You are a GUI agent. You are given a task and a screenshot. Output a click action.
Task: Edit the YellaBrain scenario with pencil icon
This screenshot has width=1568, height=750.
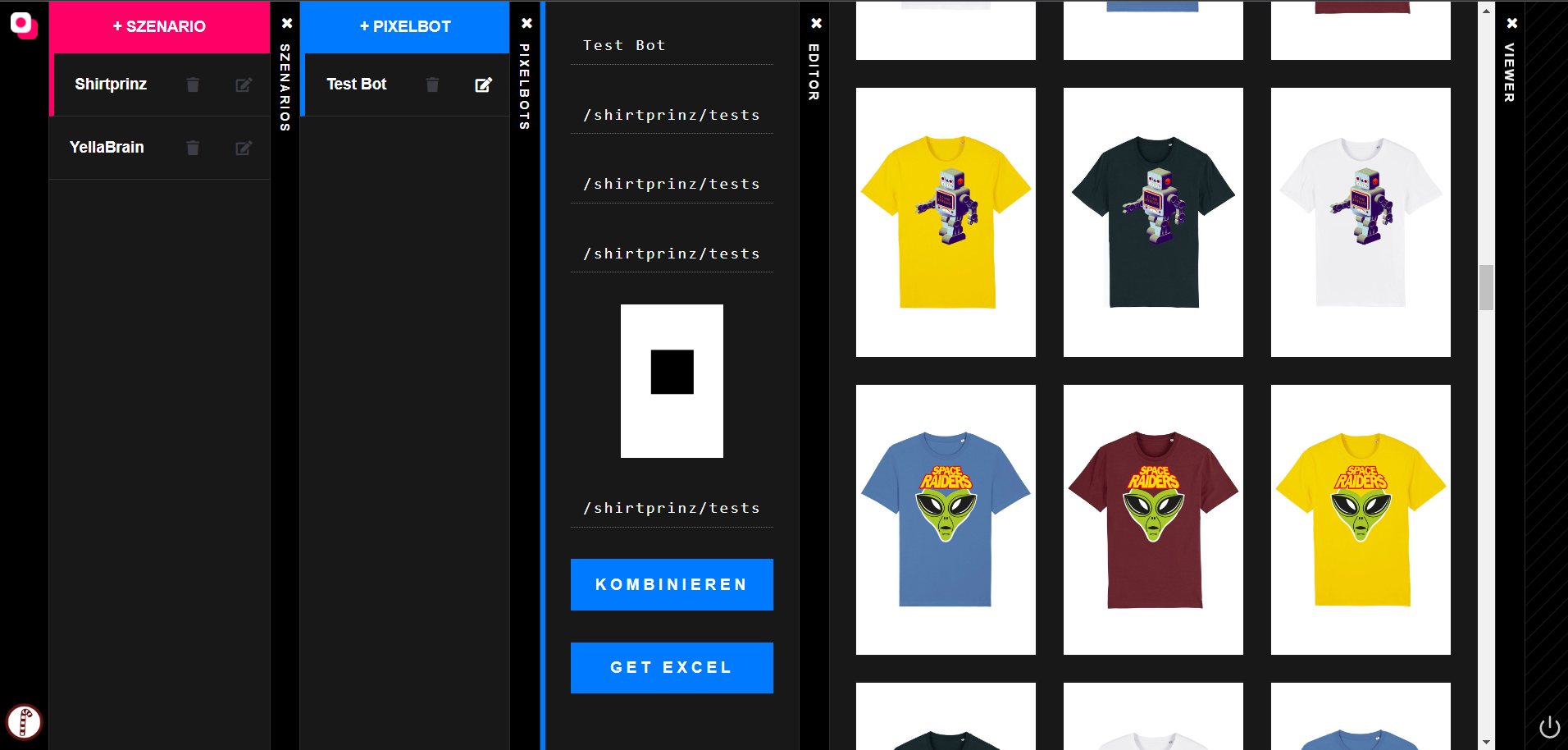point(244,148)
